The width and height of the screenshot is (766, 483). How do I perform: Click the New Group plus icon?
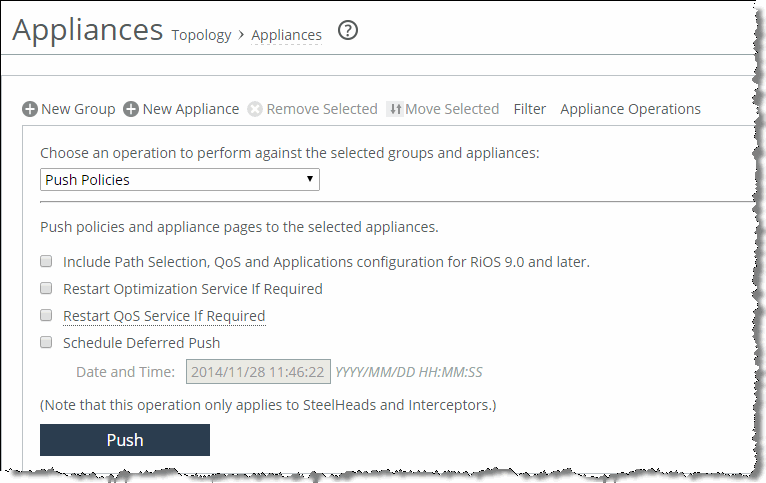point(30,109)
